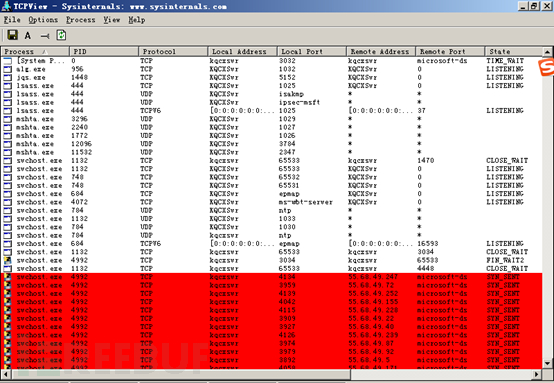Viewport: 554px width, 383px height.
Task: Select local port 65532 cell
Action: click(289, 177)
